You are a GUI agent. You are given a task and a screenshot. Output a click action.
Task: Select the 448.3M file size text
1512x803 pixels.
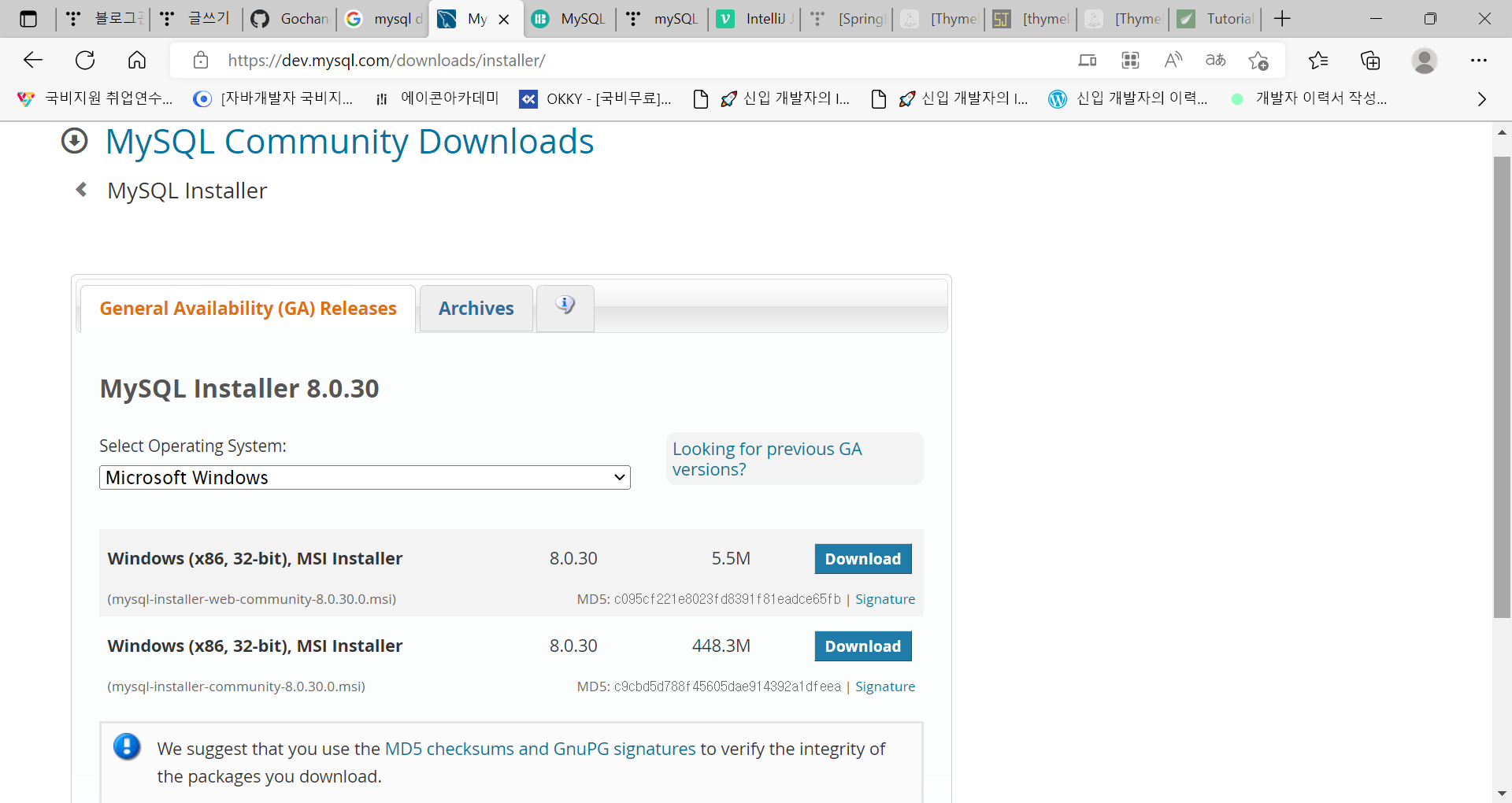pos(721,646)
